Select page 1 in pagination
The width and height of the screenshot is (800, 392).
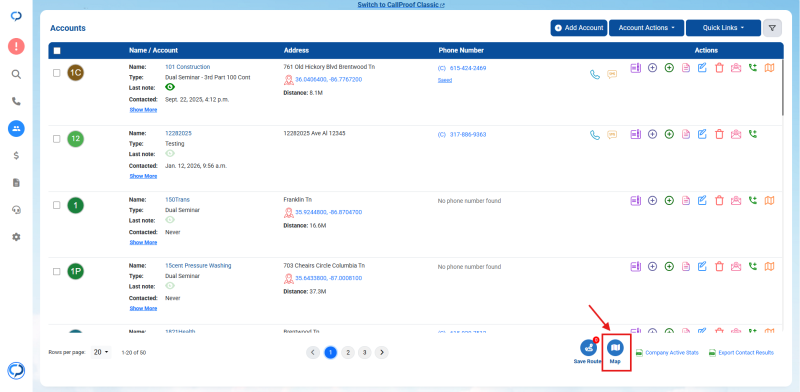pyautogui.click(x=331, y=352)
